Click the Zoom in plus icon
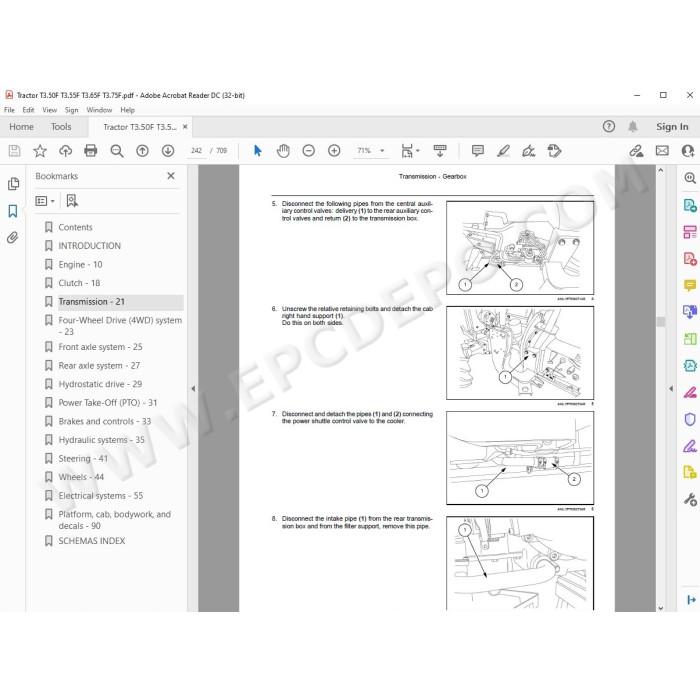Image resolution: width=700 pixels, height=700 pixels. coord(334,151)
